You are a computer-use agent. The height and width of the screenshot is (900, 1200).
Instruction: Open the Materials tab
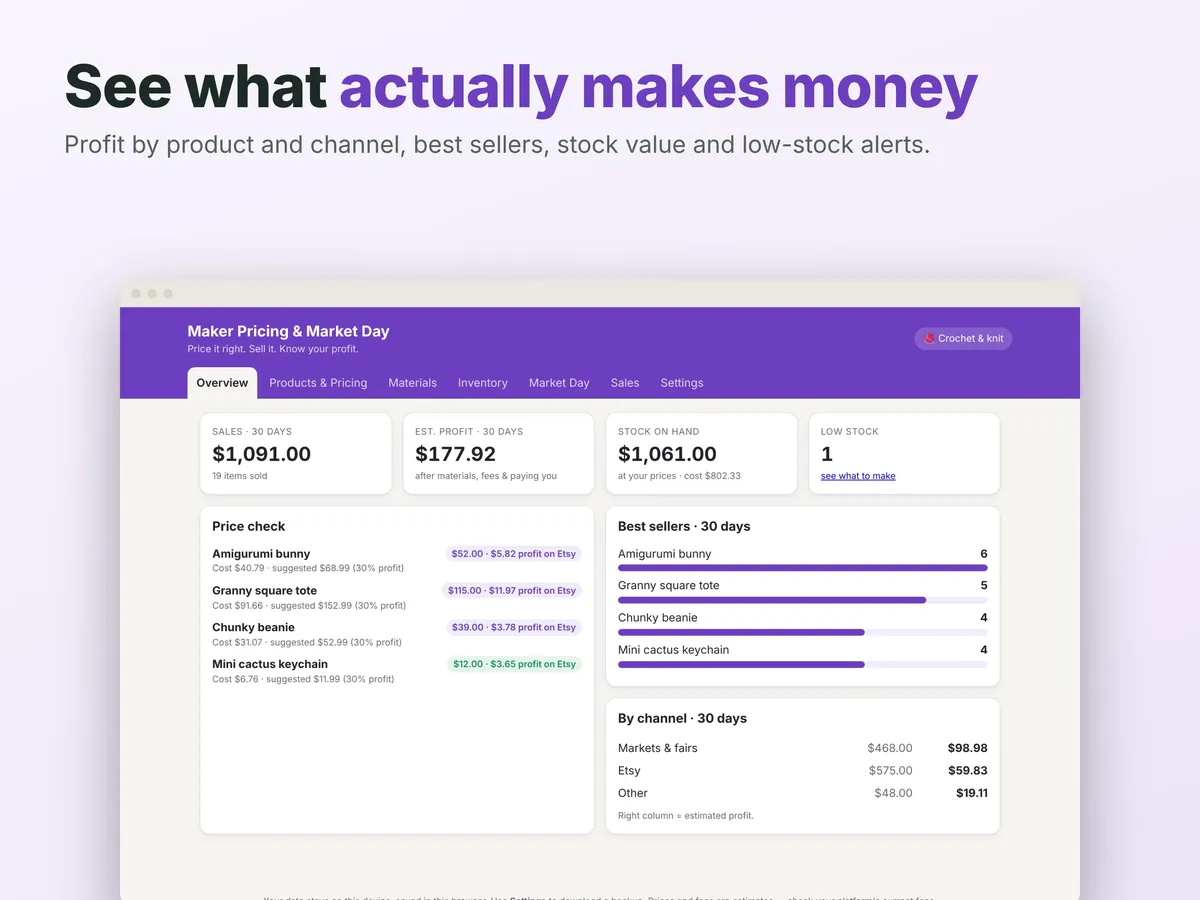pos(413,383)
